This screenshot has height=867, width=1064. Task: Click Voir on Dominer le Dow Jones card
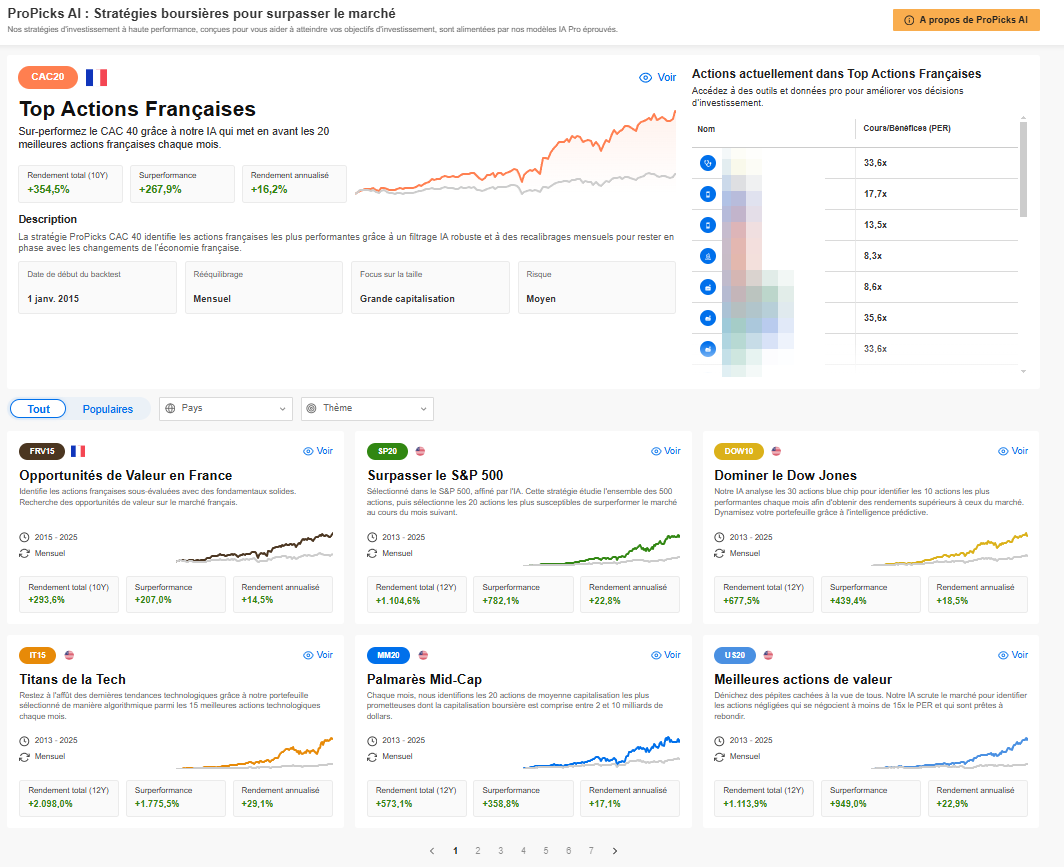[1013, 451]
